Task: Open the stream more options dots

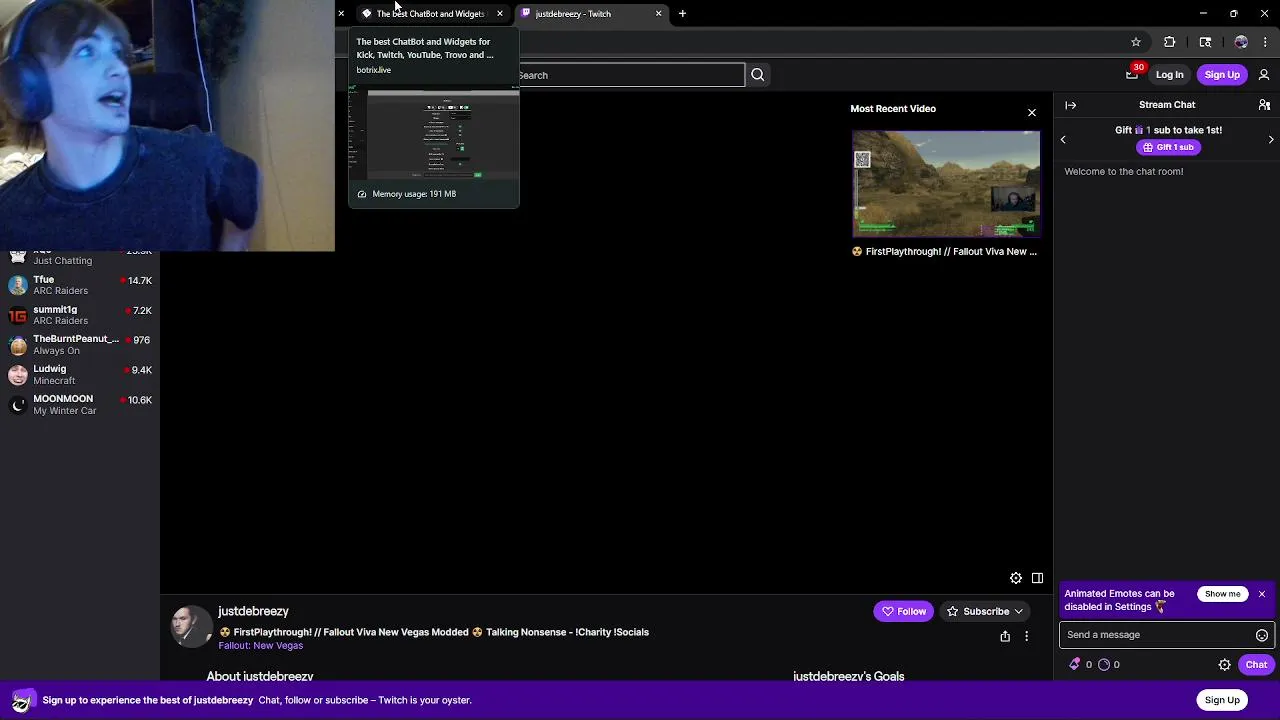Action: [1026, 636]
